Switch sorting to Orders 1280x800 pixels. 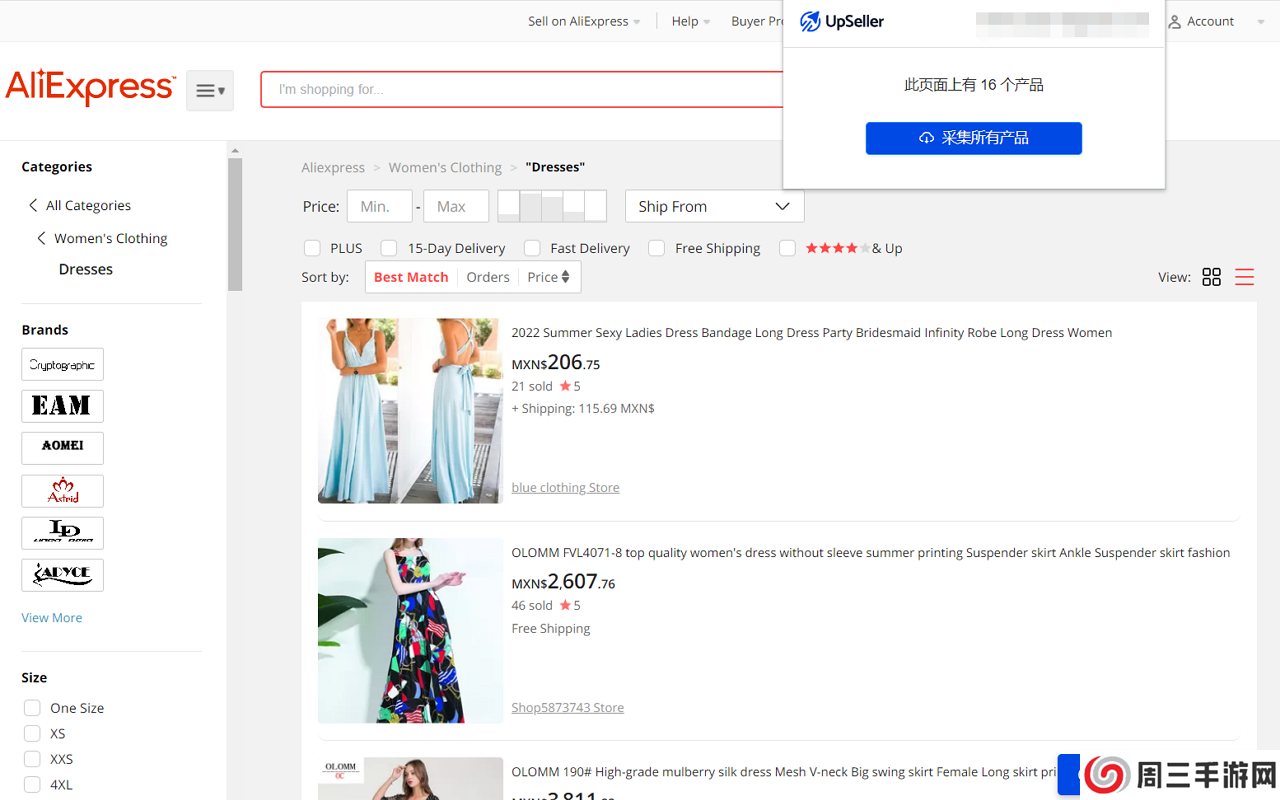click(487, 276)
